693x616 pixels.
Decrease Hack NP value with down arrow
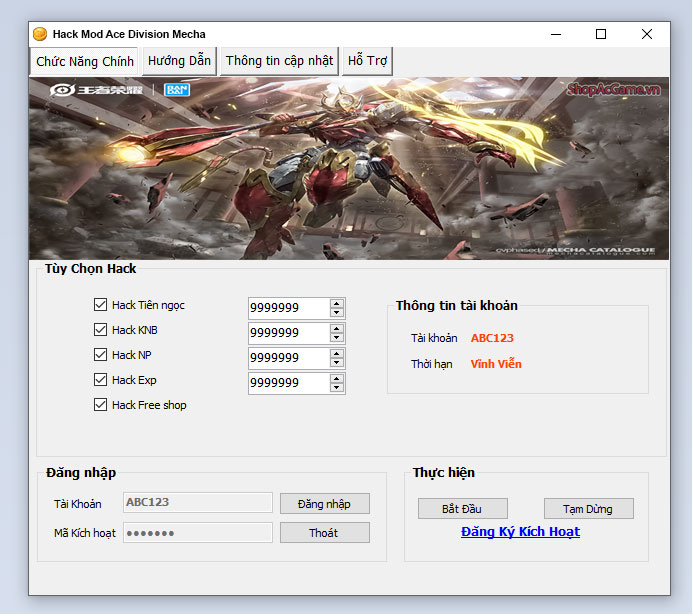click(x=337, y=362)
